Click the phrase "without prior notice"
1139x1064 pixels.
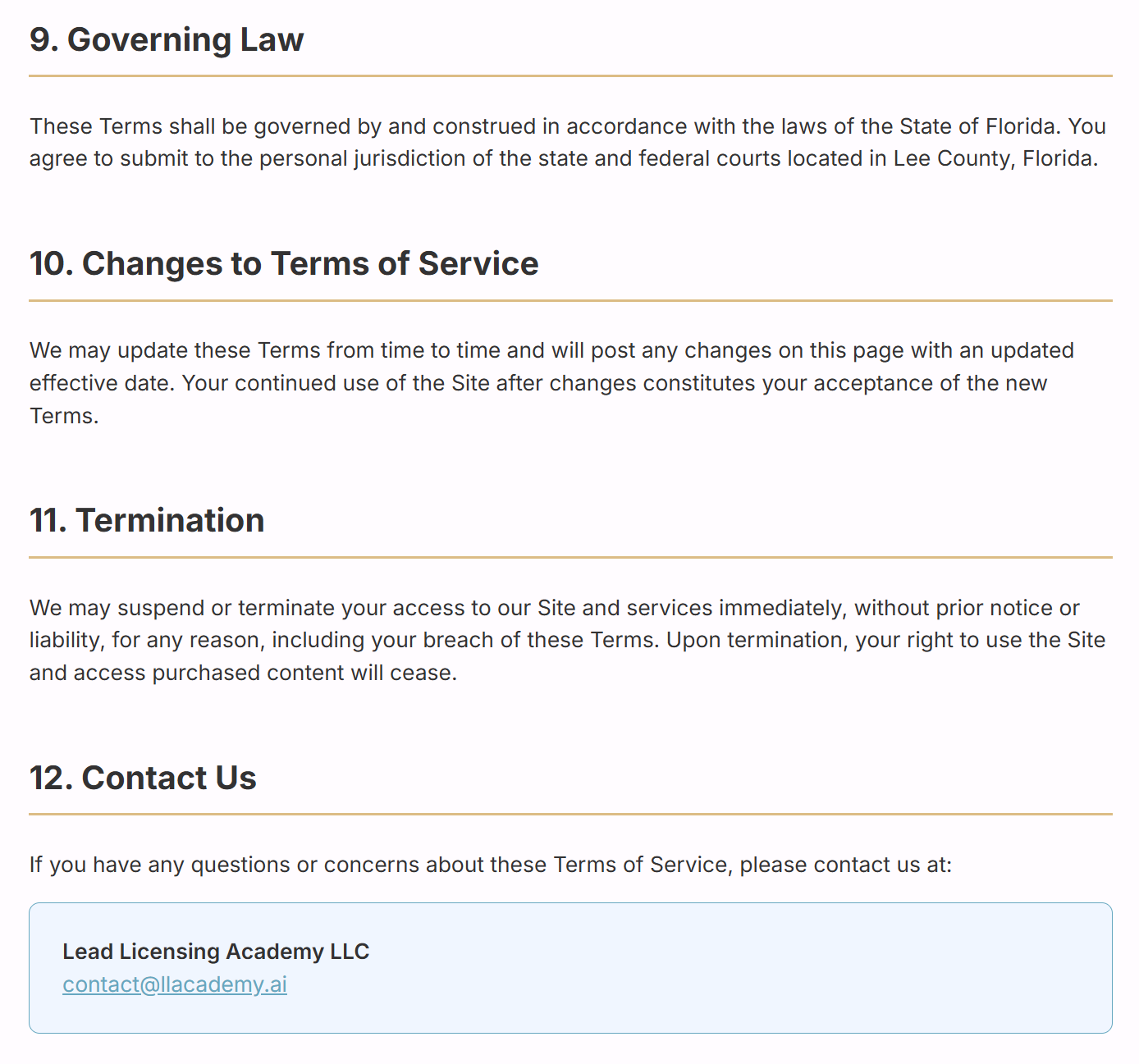pos(954,608)
